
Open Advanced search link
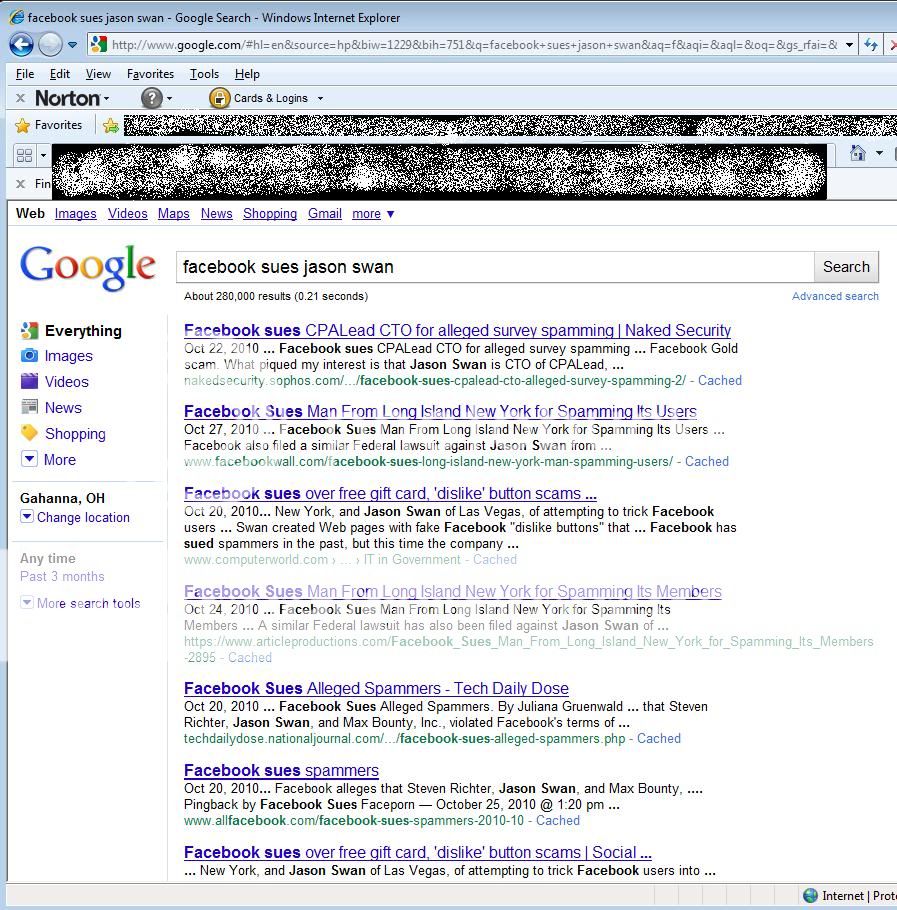coord(835,296)
